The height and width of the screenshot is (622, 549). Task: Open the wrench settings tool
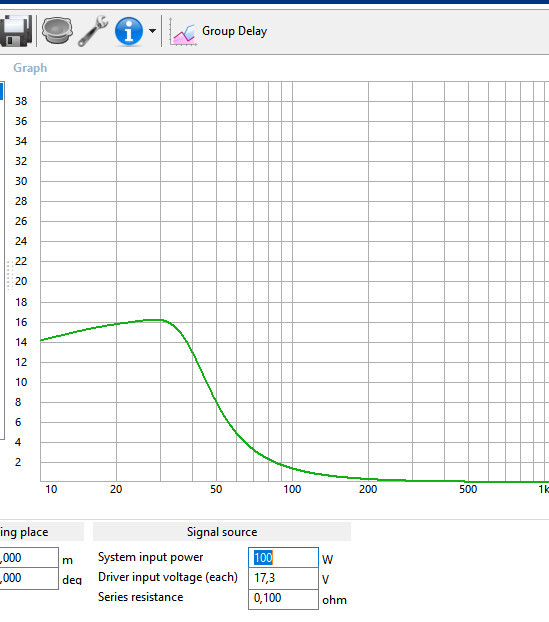[x=93, y=31]
